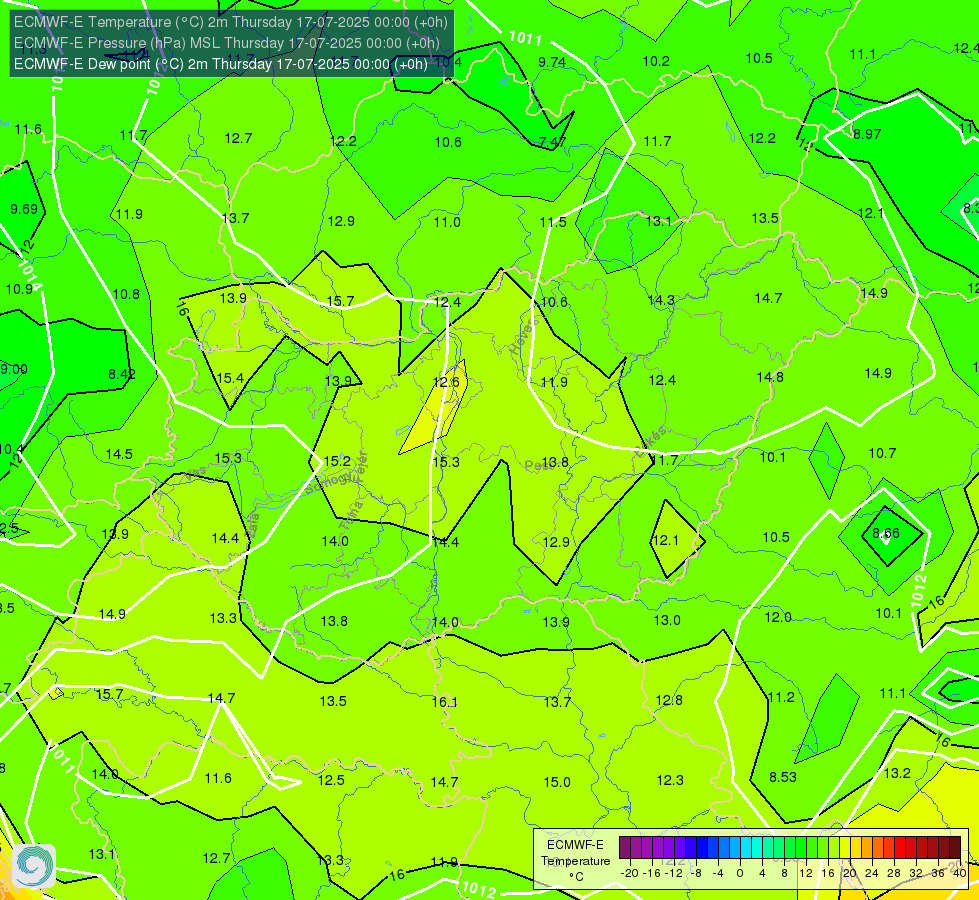Pick the darkest purple swatch above -20
The image size is (979, 900).
(x=625, y=848)
